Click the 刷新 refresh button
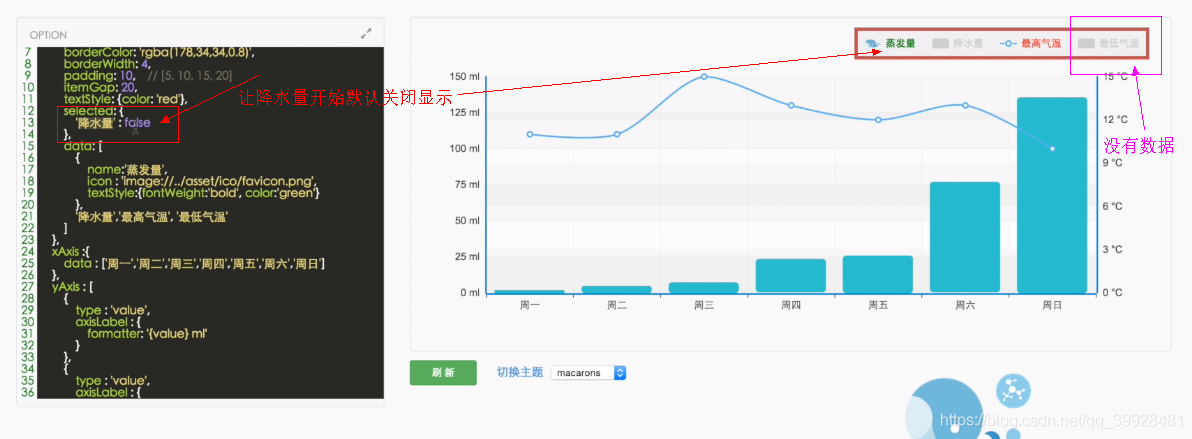This screenshot has width=1192, height=439. pyautogui.click(x=443, y=373)
